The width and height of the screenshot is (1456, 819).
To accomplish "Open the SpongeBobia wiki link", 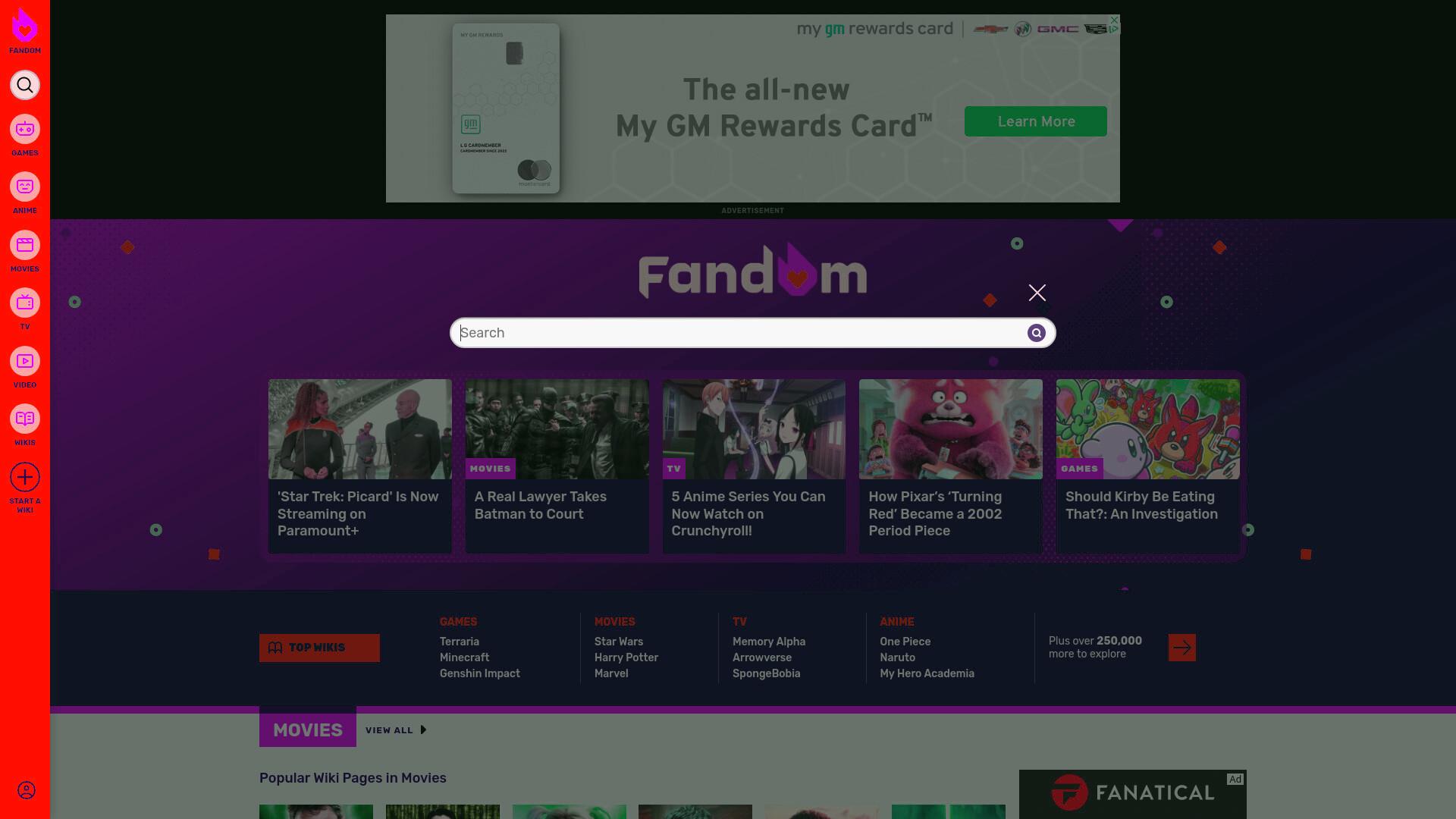I will pos(767,673).
